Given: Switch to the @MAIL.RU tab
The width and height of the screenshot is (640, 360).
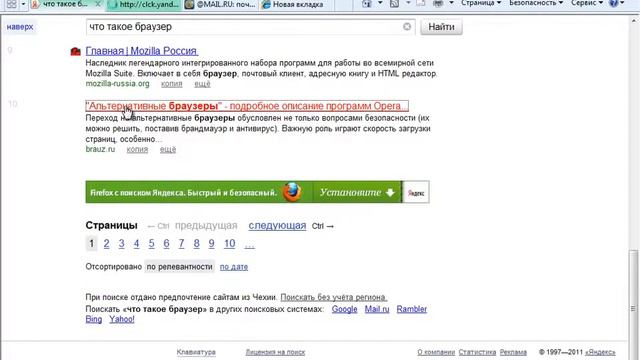Looking at the screenshot, I should [220, 4].
